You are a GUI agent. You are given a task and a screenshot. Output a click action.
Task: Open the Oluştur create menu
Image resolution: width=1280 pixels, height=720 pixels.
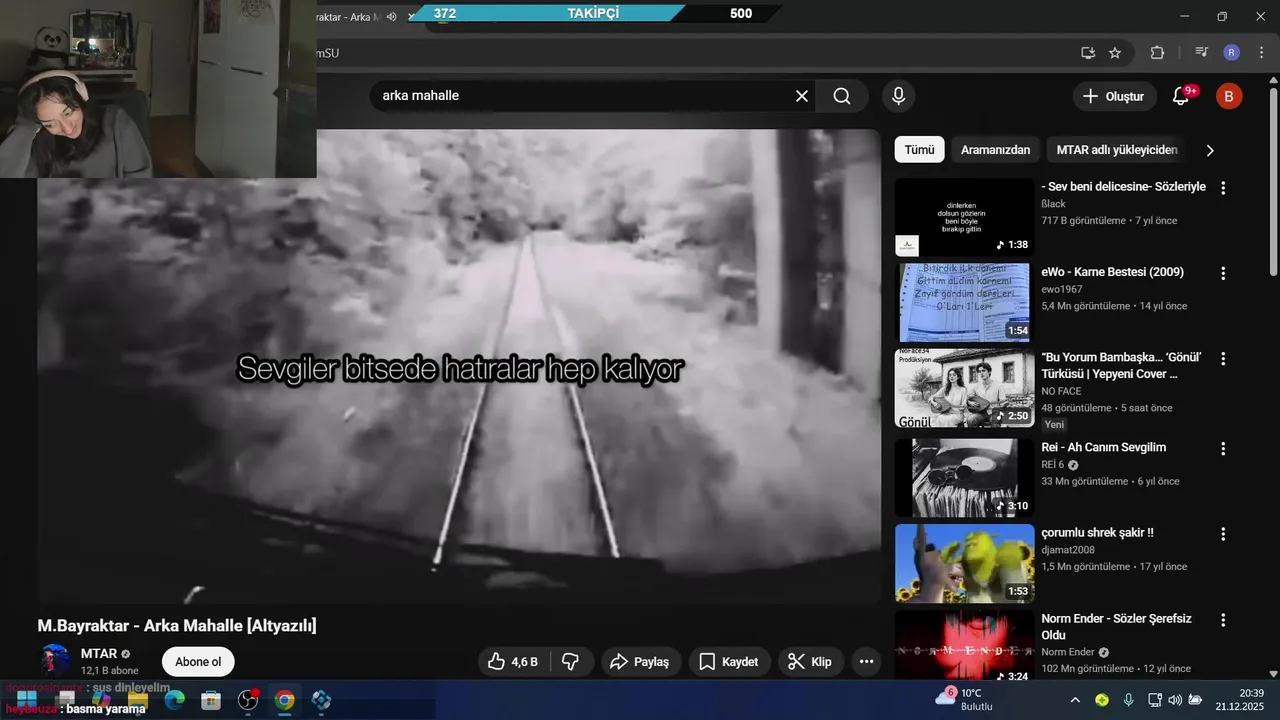[x=1114, y=96]
